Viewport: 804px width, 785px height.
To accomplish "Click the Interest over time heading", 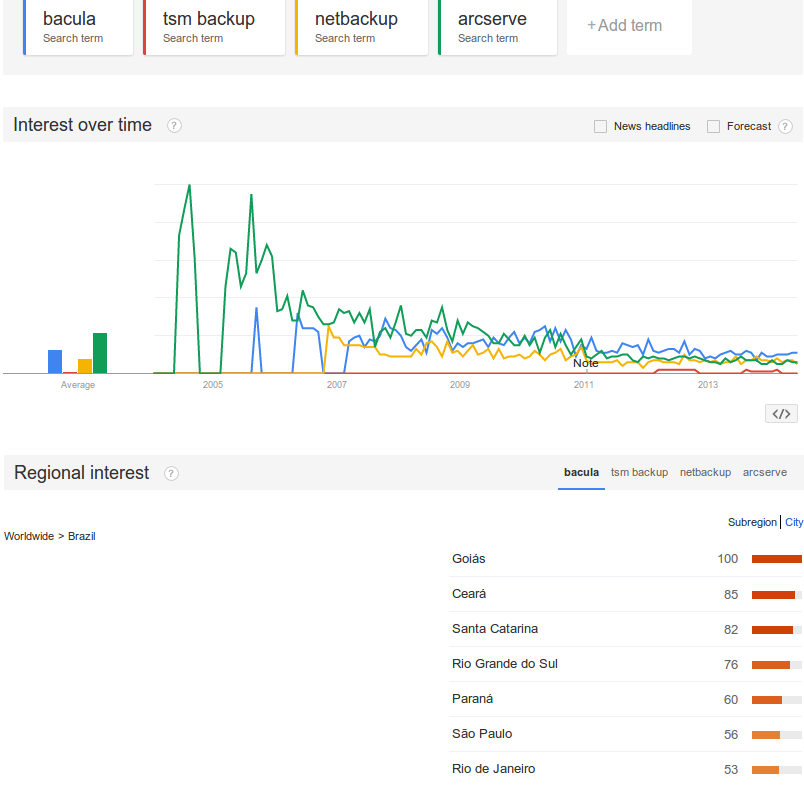I will pos(83,125).
